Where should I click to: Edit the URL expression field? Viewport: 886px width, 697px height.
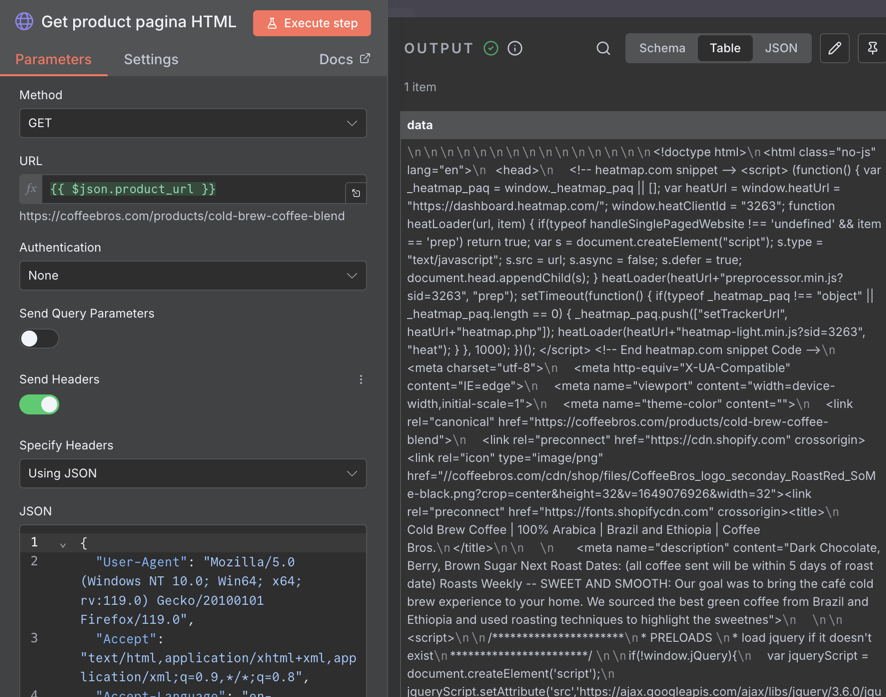point(193,189)
